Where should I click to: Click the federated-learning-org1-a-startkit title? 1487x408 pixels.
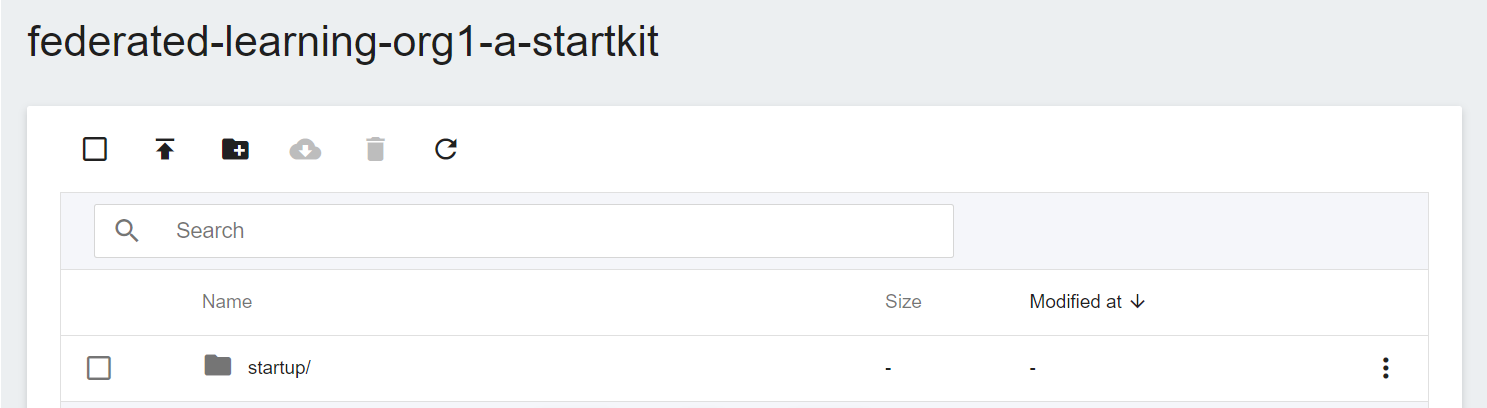tap(343, 43)
